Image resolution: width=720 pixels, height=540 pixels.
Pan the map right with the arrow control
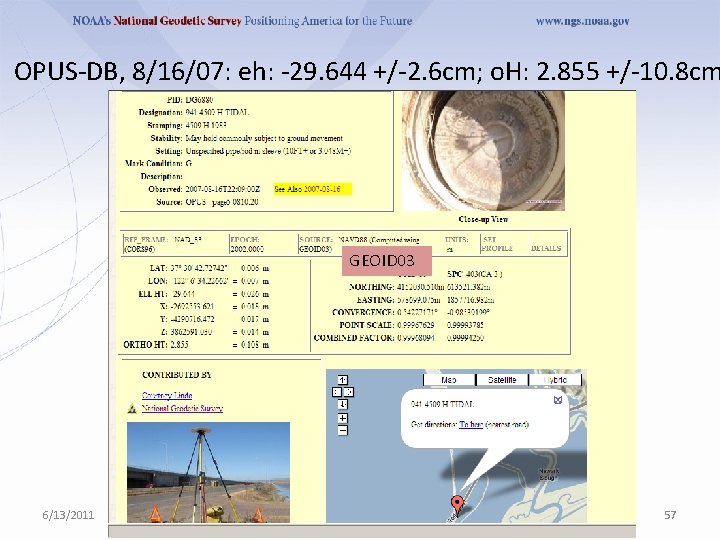[x=349, y=392]
